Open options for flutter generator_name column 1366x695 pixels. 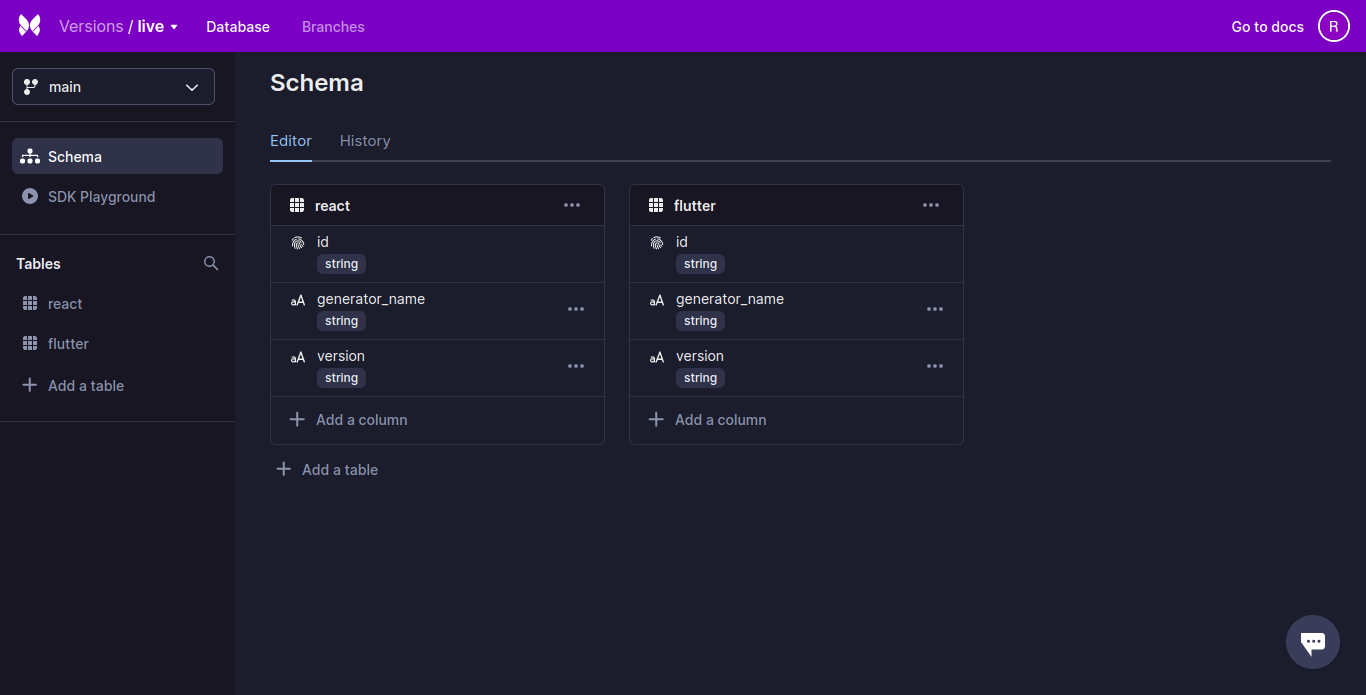pos(935,309)
